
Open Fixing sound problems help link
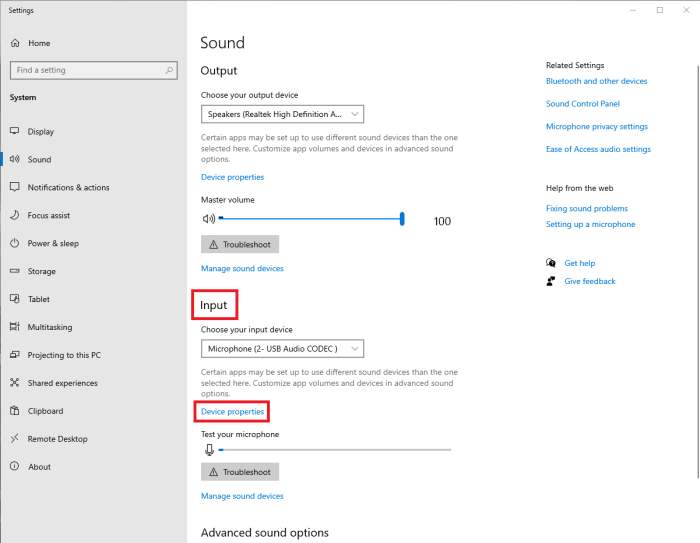587,209
